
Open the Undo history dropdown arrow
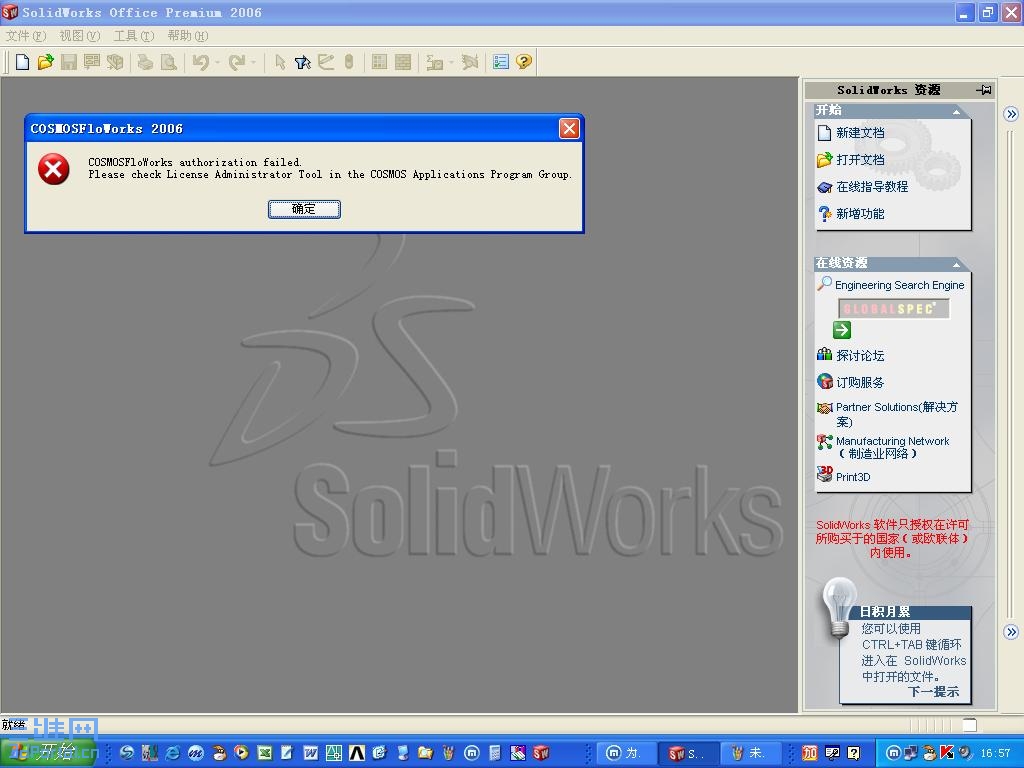coord(217,63)
